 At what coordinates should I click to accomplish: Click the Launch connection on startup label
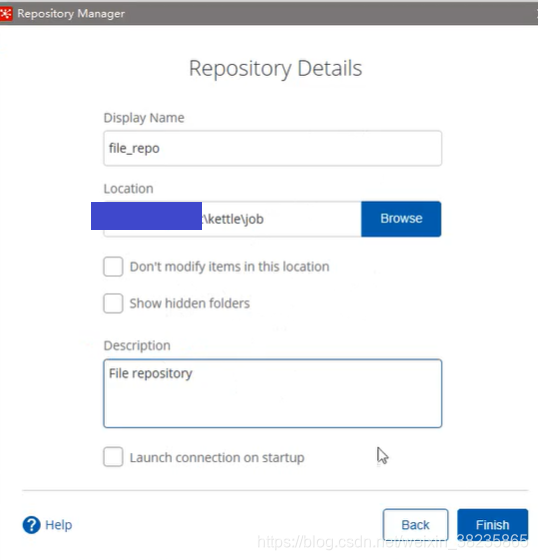point(217,458)
